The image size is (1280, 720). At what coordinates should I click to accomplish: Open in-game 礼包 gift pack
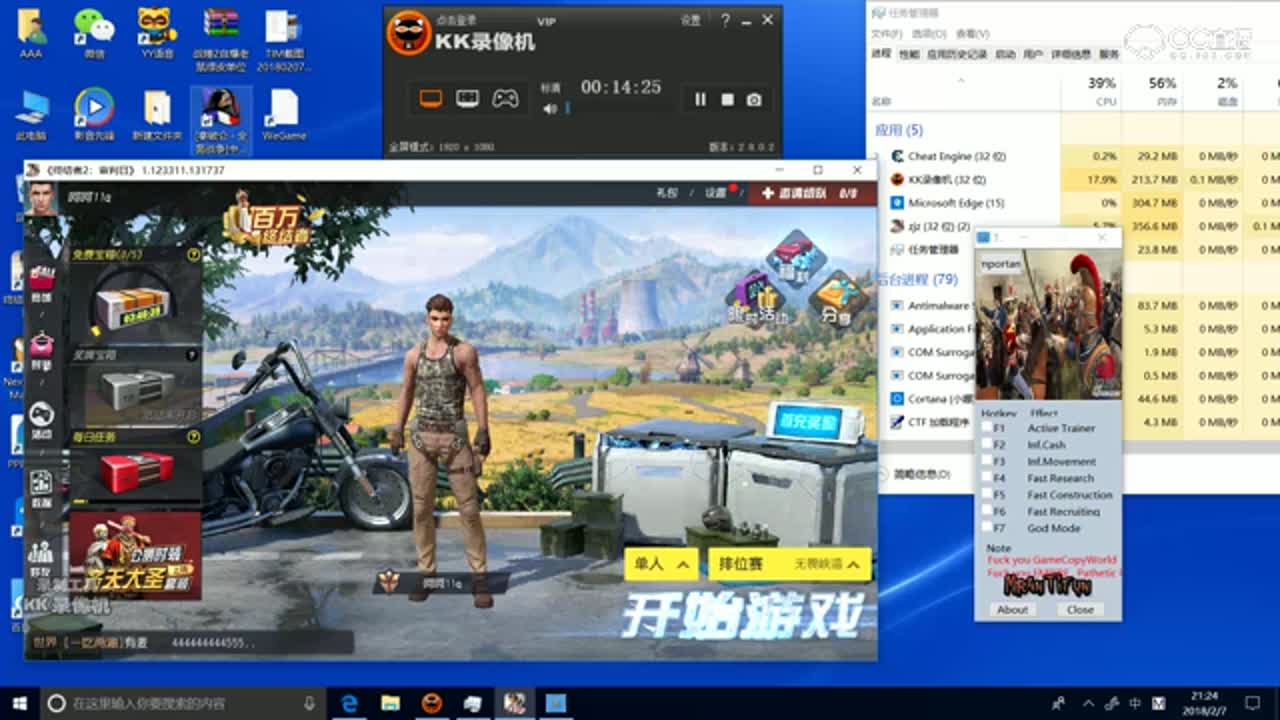point(666,193)
